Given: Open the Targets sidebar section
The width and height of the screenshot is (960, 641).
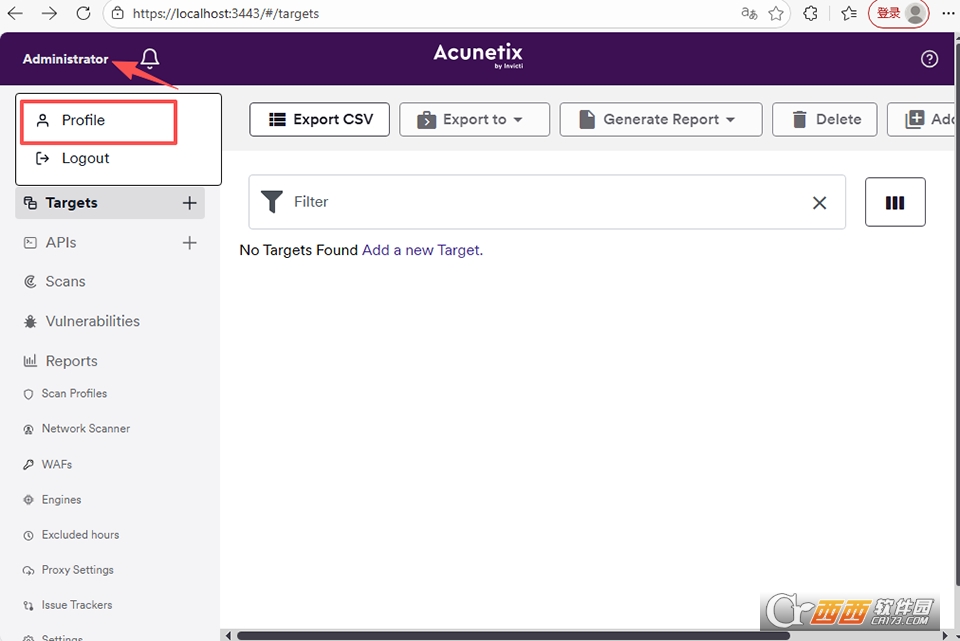Looking at the screenshot, I should [x=71, y=203].
